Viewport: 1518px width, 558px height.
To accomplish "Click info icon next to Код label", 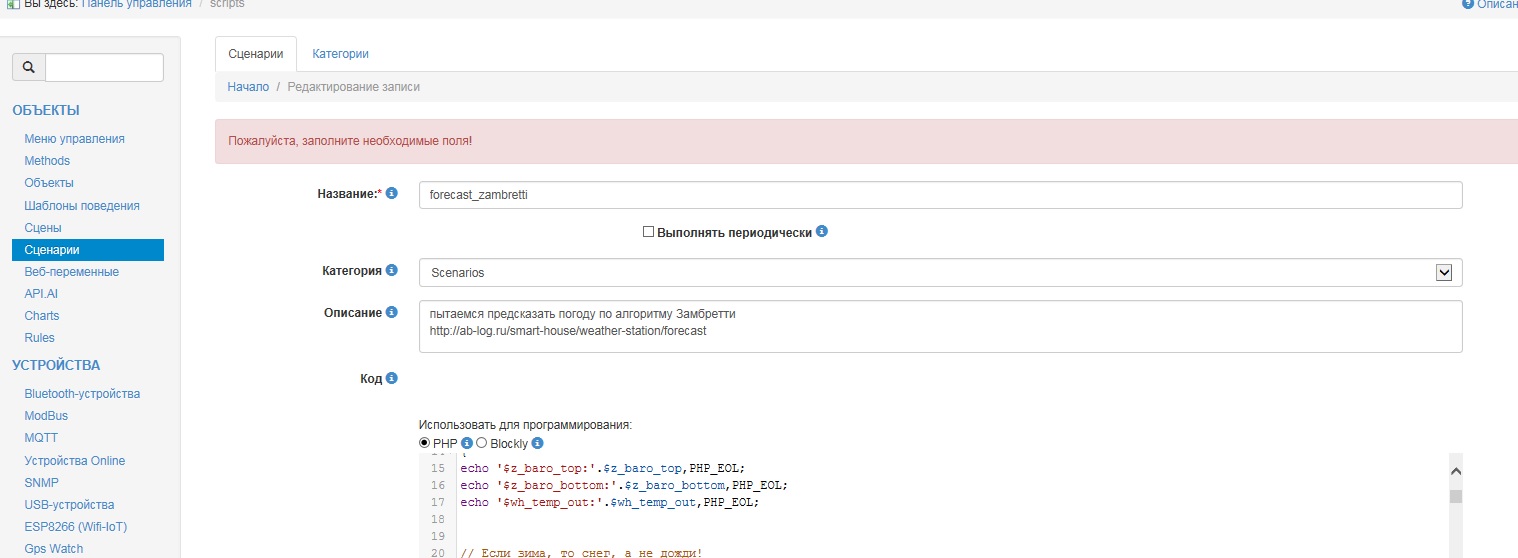I will click(392, 379).
